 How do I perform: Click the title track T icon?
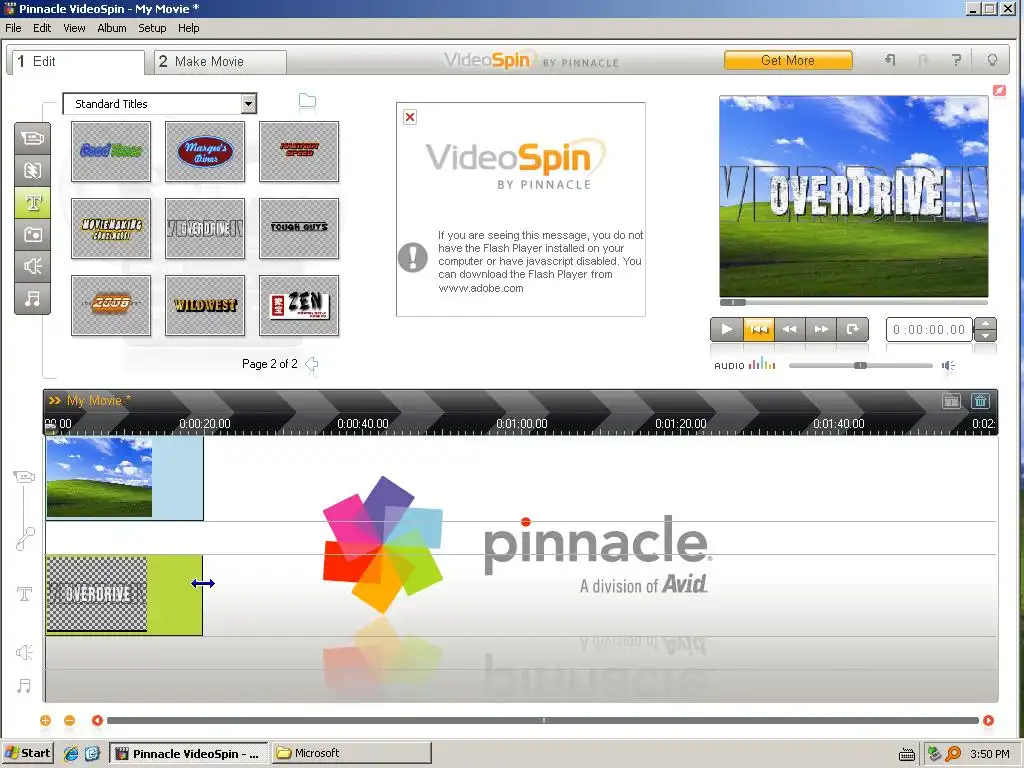click(24, 594)
